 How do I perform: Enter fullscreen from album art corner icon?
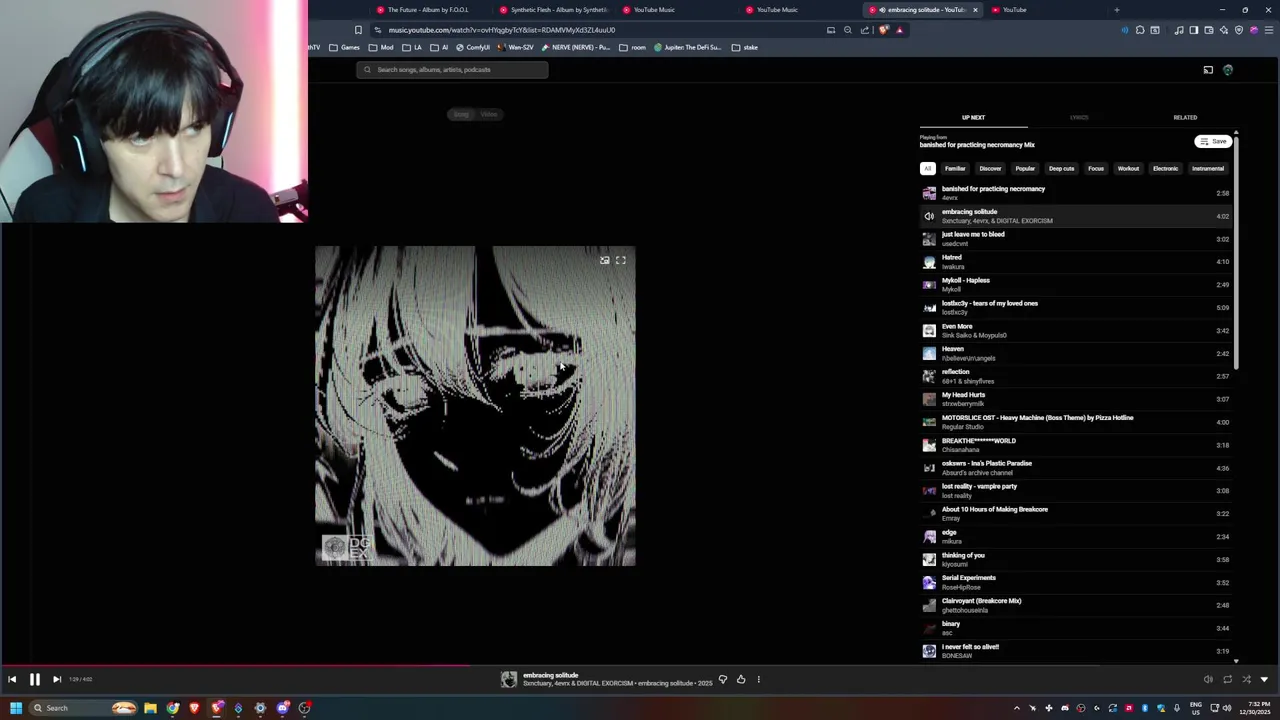621,260
